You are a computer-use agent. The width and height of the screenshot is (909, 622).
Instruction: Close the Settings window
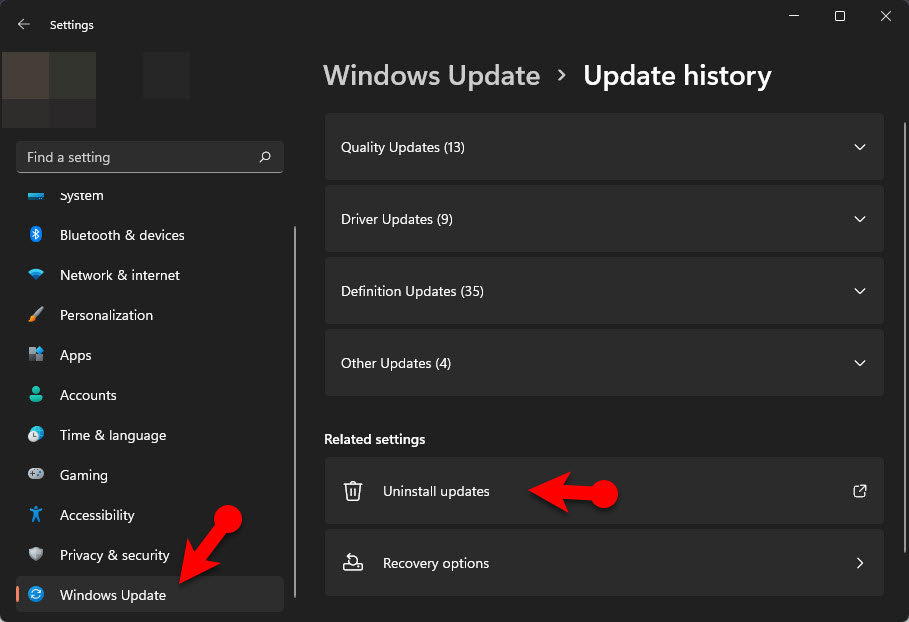886,16
